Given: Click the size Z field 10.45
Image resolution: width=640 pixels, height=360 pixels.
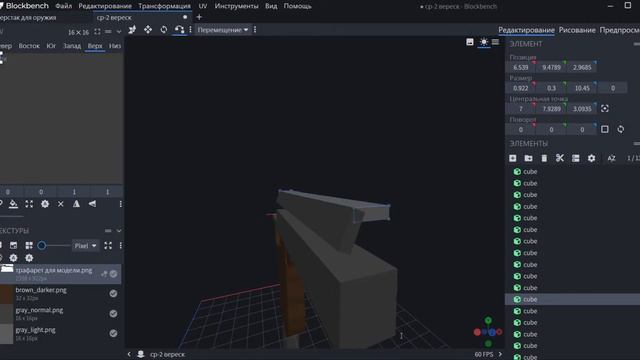Looking at the screenshot, I should click(582, 88).
